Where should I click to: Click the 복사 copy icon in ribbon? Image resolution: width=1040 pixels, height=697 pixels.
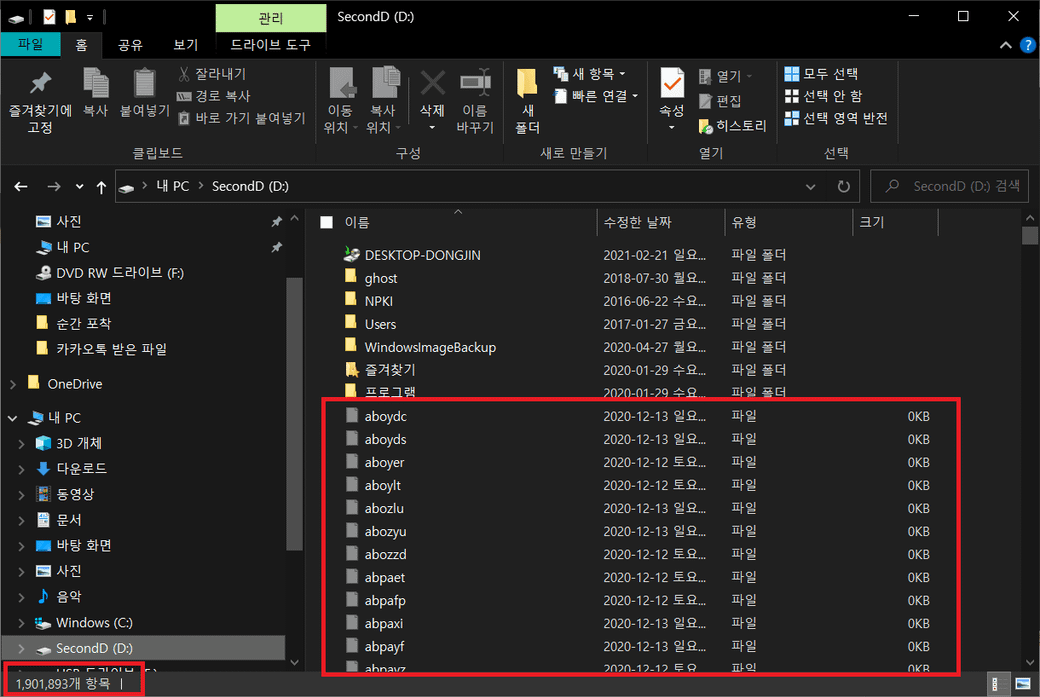[95, 84]
